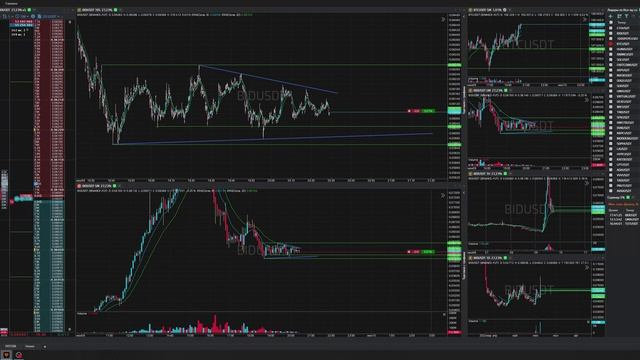The height and width of the screenshot is (360, 640).
Task: Tick the BTCUSDT checkbox in the watchlist
Action: point(611,44)
